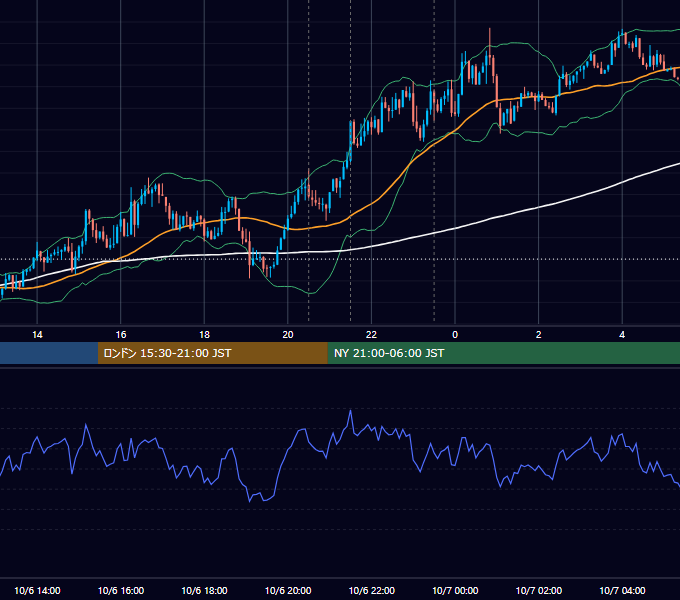The image size is (680, 600).
Task: Click the 10/6 14:00 date label
Action: 37,590
